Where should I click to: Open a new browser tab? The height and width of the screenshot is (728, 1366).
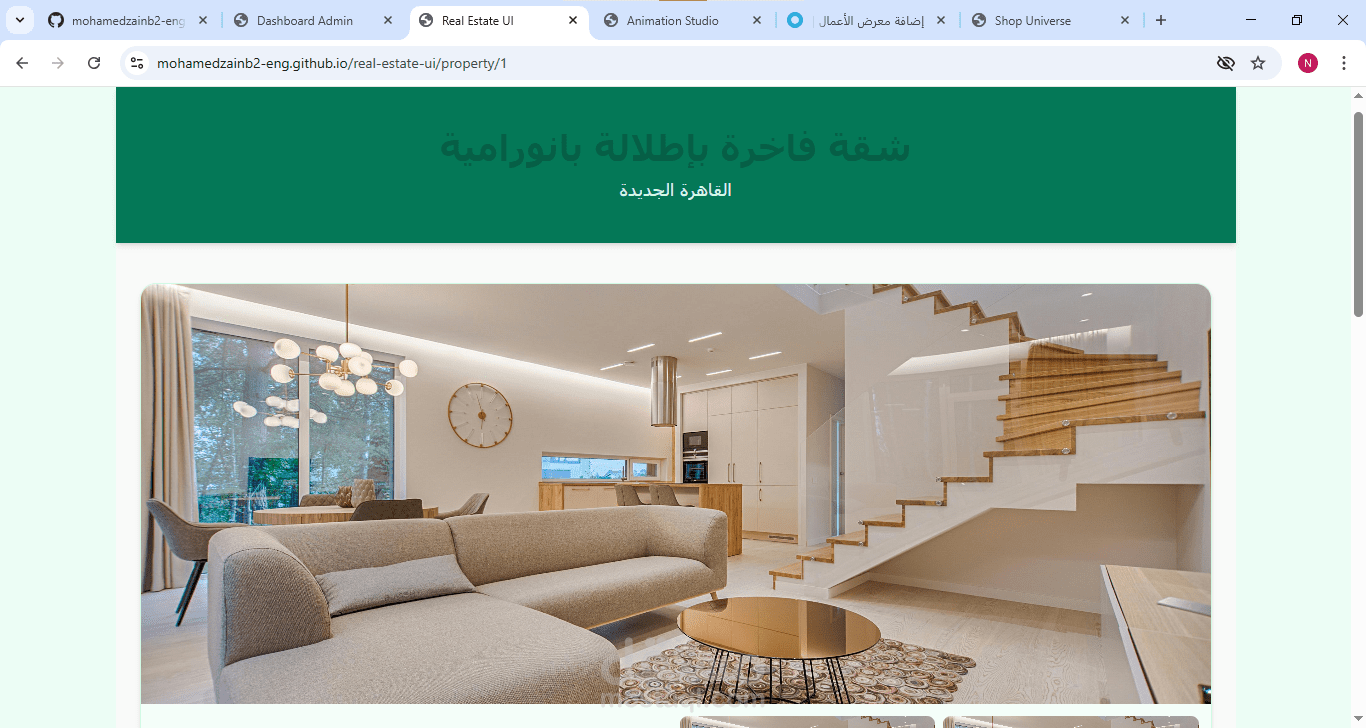pos(1160,20)
